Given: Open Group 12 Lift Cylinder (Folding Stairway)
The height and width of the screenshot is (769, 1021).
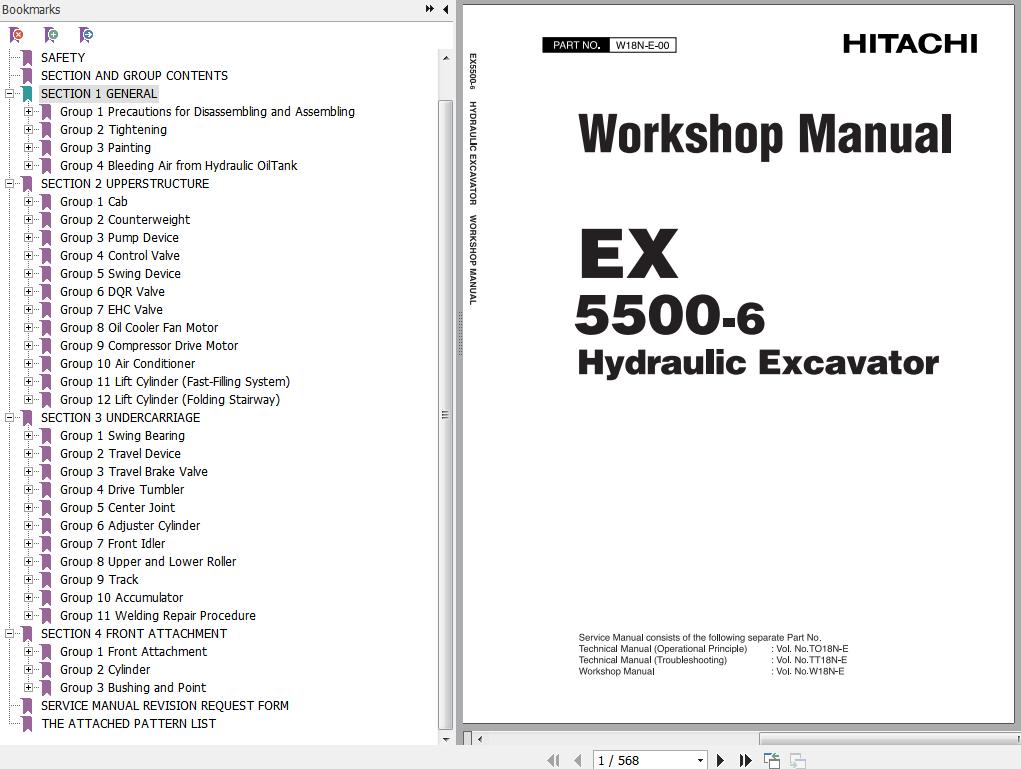Looking at the screenshot, I should tap(170, 400).
